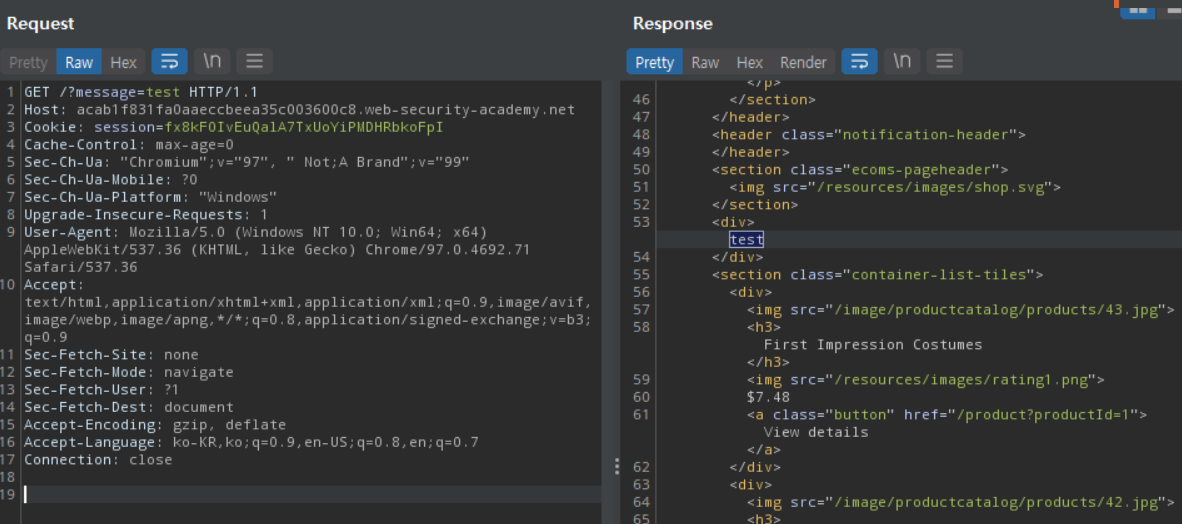
Task: Switch Request view to Hex tab
Action: pyautogui.click(x=123, y=62)
